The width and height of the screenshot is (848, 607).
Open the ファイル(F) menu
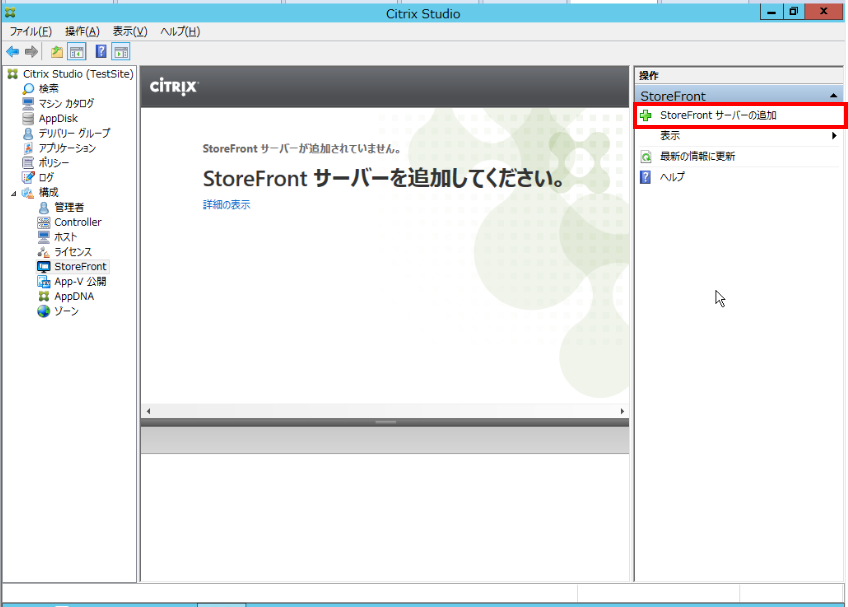(31, 31)
